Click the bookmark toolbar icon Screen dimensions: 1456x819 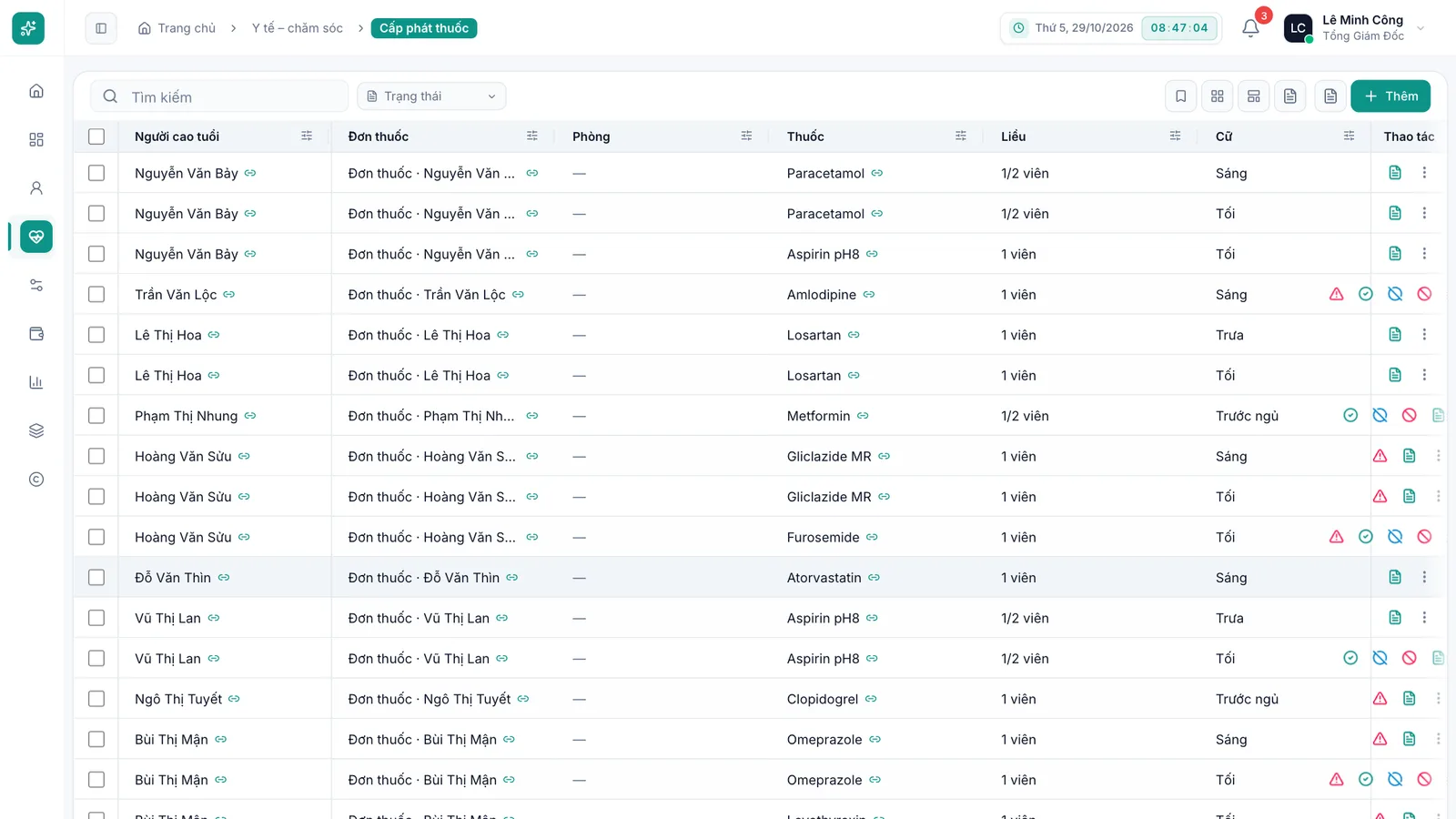(x=1180, y=96)
